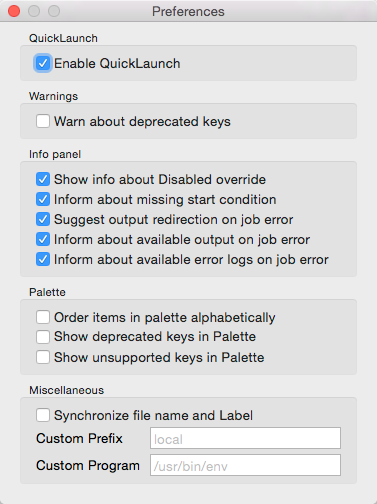Close the Preferences window

click(14, 11)
